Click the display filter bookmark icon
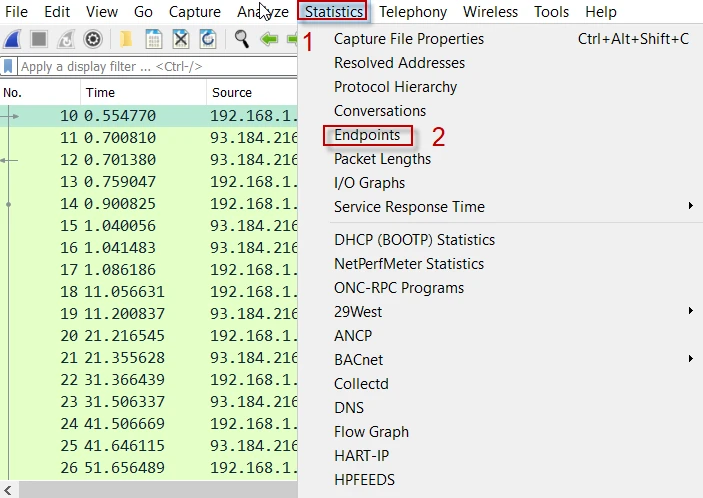The image size is (703, 498). (x=9, y=67)
